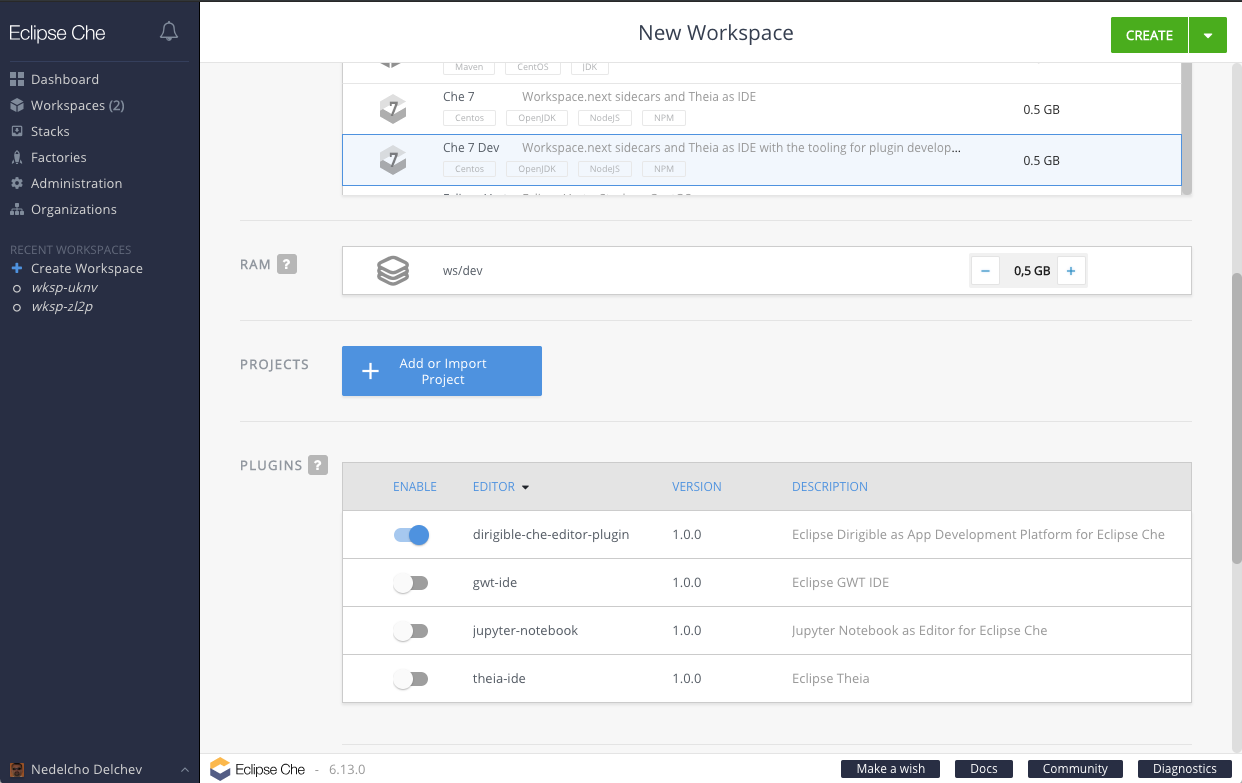Image resolution: width=1242 pixels, height=783 pixels.
Task: Navigate to Factories
Action: click(x=59, y=157)
